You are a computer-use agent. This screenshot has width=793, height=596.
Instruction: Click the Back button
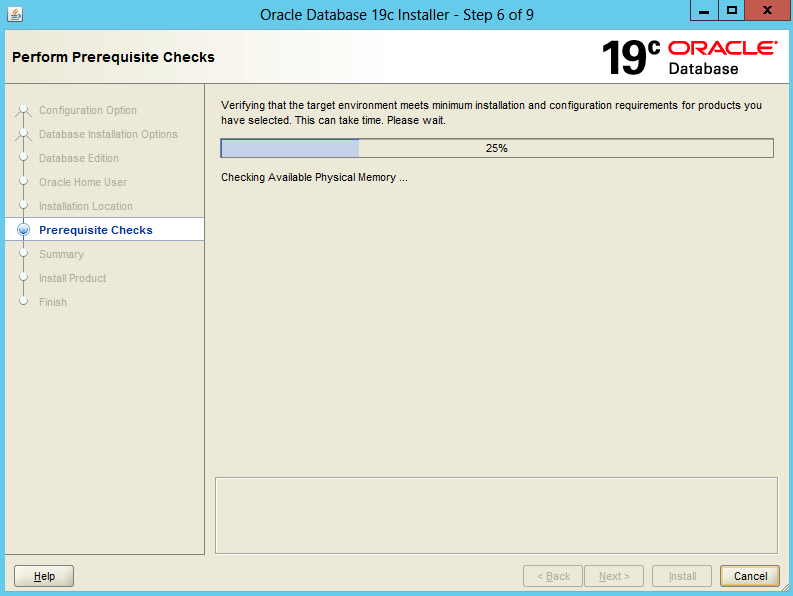click(x=553, y=576)
